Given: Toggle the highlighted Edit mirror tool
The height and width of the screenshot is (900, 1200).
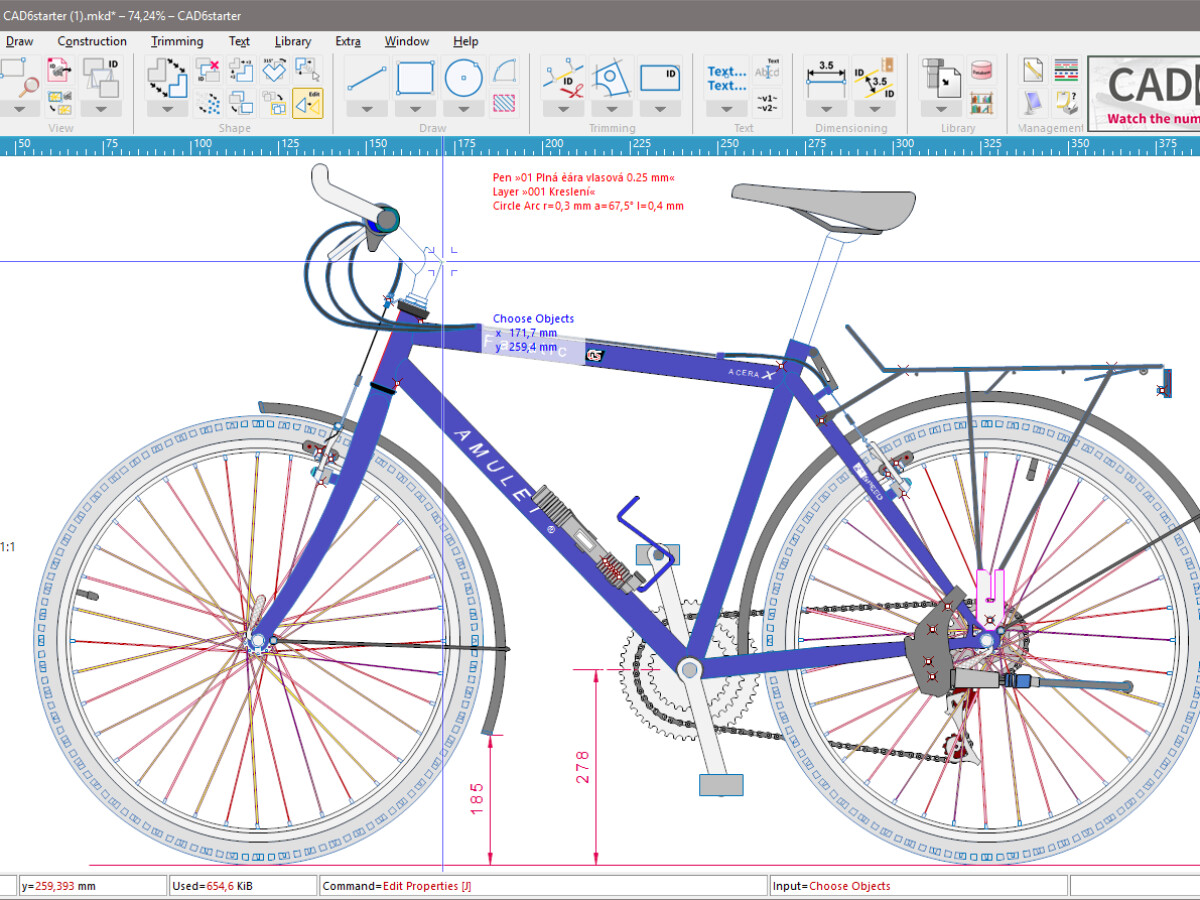Looking at the screenshot, I should pyautogui.click(x=307, y=104).
